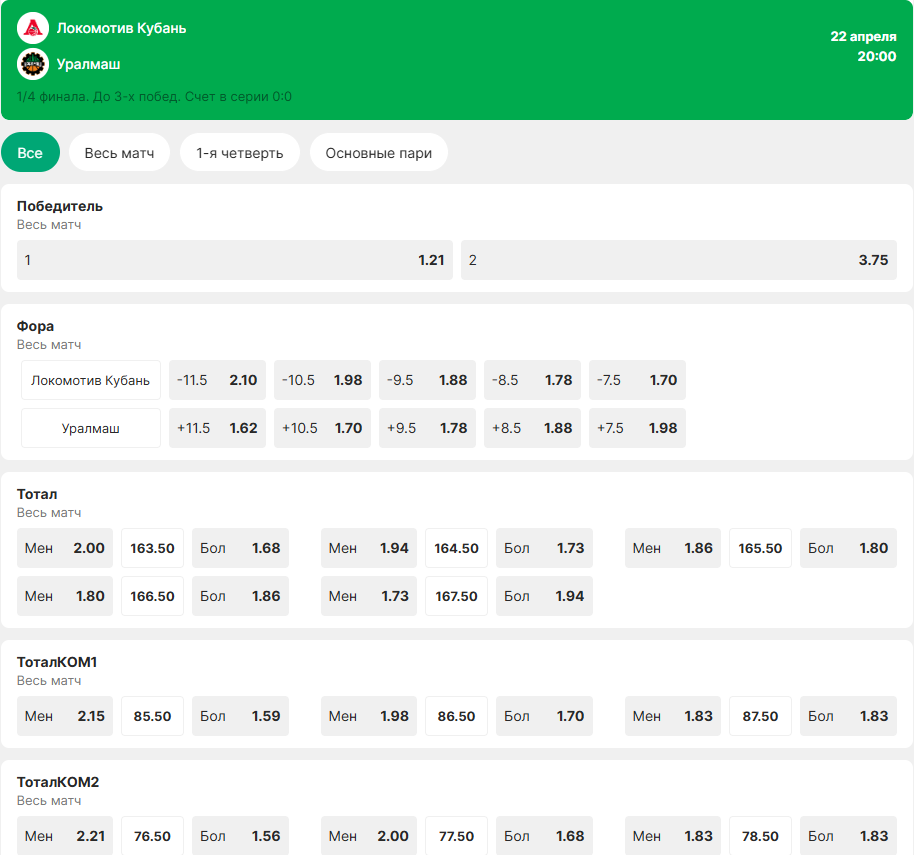Choose Бол 1.73 on match total 164.50
The height and width of the screenshot is (855, 914).
pos(544,548)
